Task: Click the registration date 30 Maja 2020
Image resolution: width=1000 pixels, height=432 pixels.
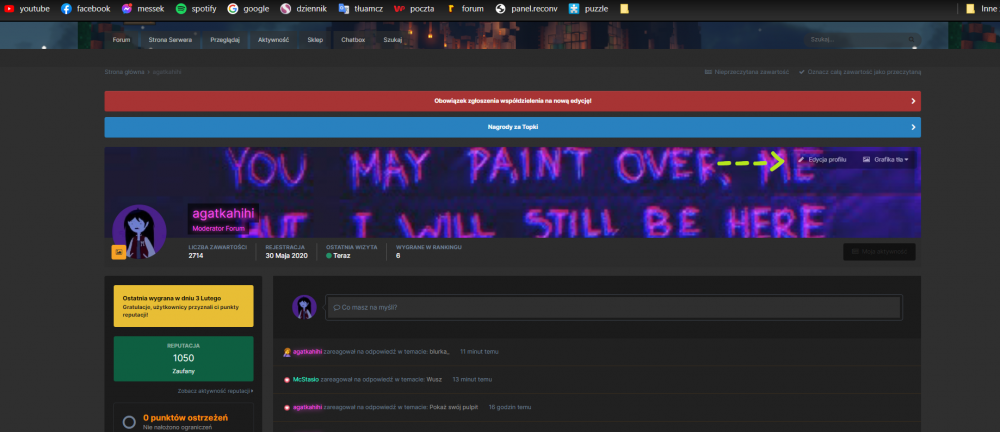Action: [287, 255]
